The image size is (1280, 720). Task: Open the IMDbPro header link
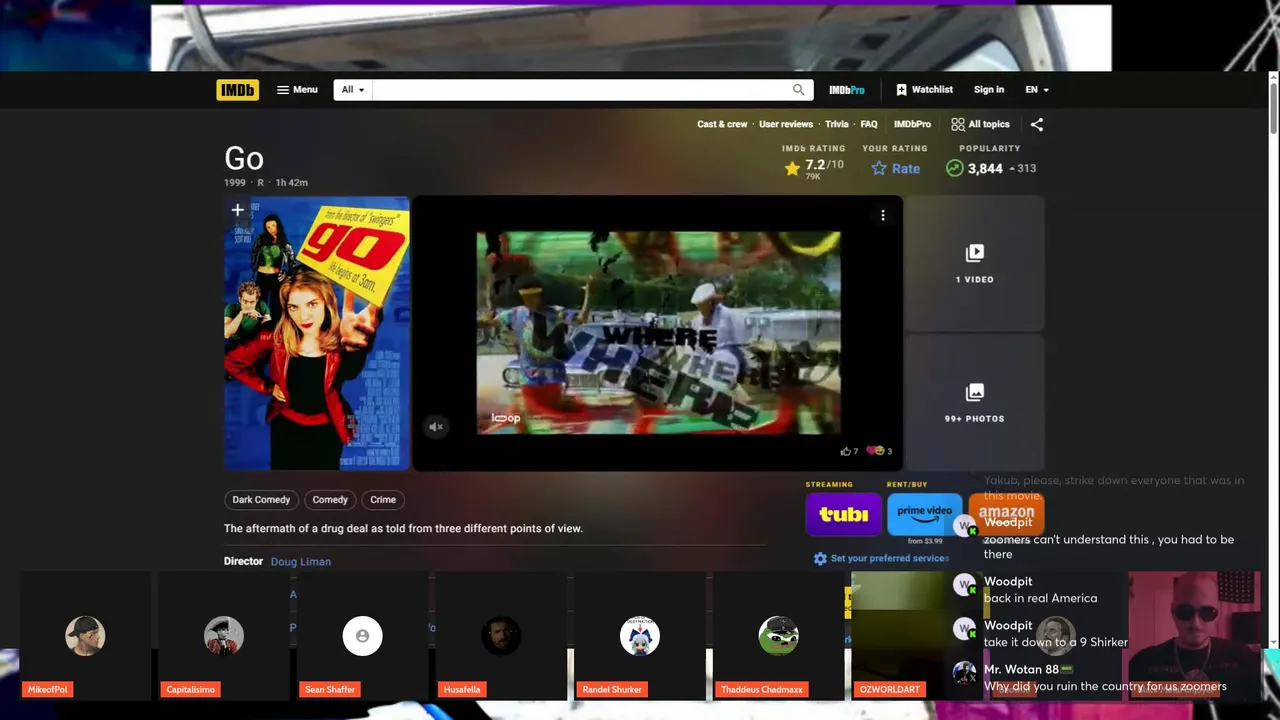point(846,90)
